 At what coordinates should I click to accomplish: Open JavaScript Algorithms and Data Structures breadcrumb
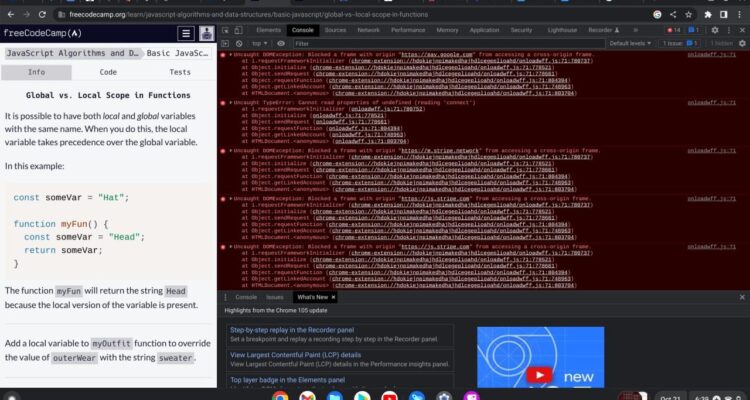(73, 53)
